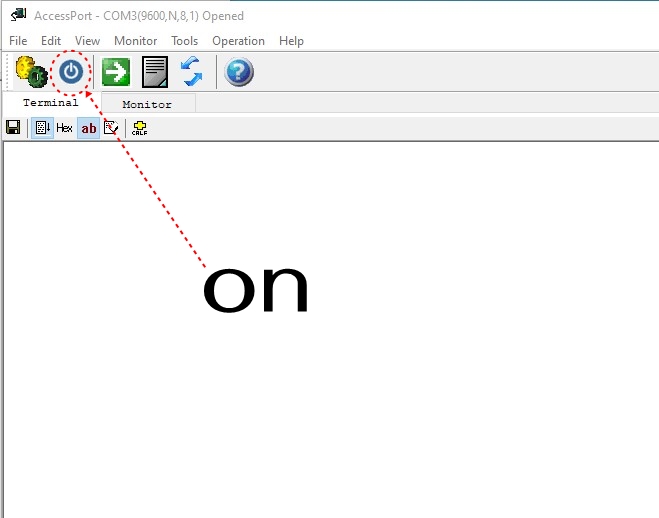Open the Operation menu
The height and width of the screenshot is (518, 659).
tap(238, 41)
